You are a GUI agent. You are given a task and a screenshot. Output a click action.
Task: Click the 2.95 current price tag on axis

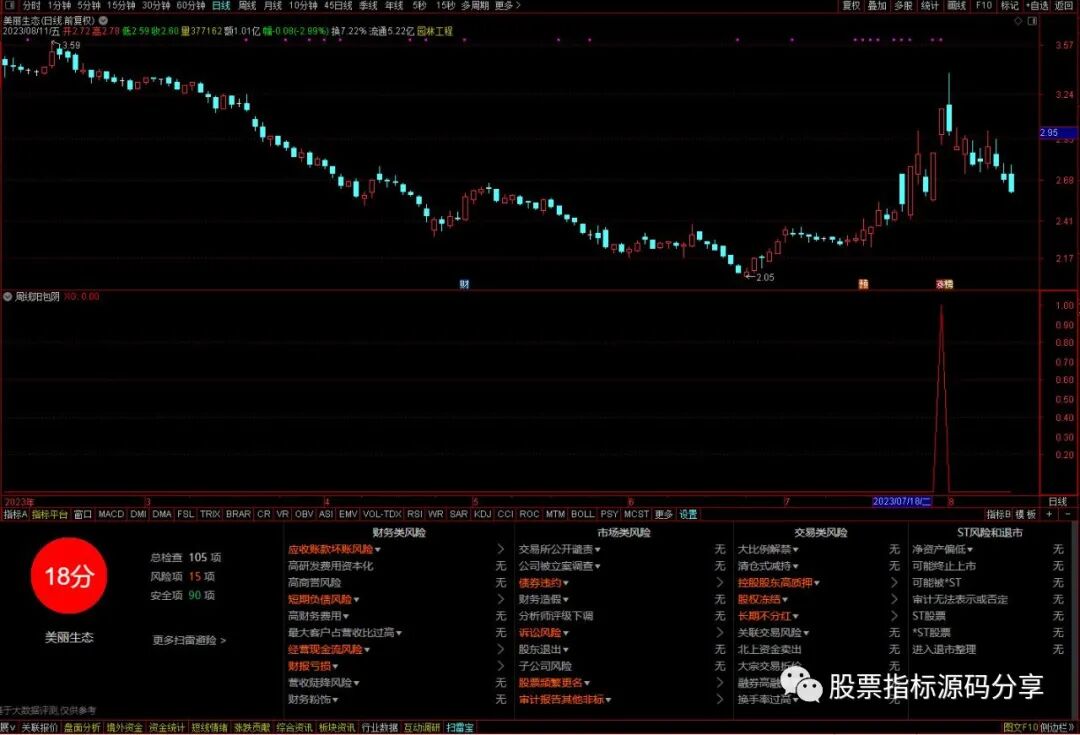[1058, 133]
